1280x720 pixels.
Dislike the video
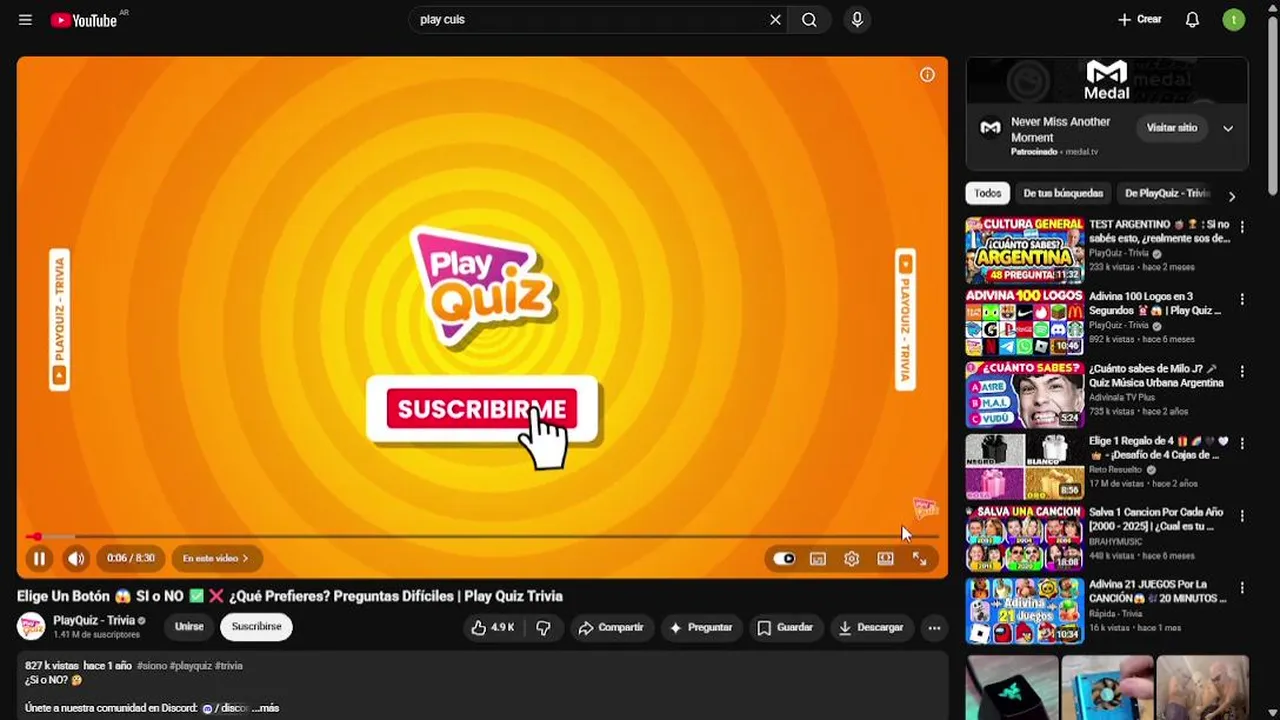tap(543, 627)
